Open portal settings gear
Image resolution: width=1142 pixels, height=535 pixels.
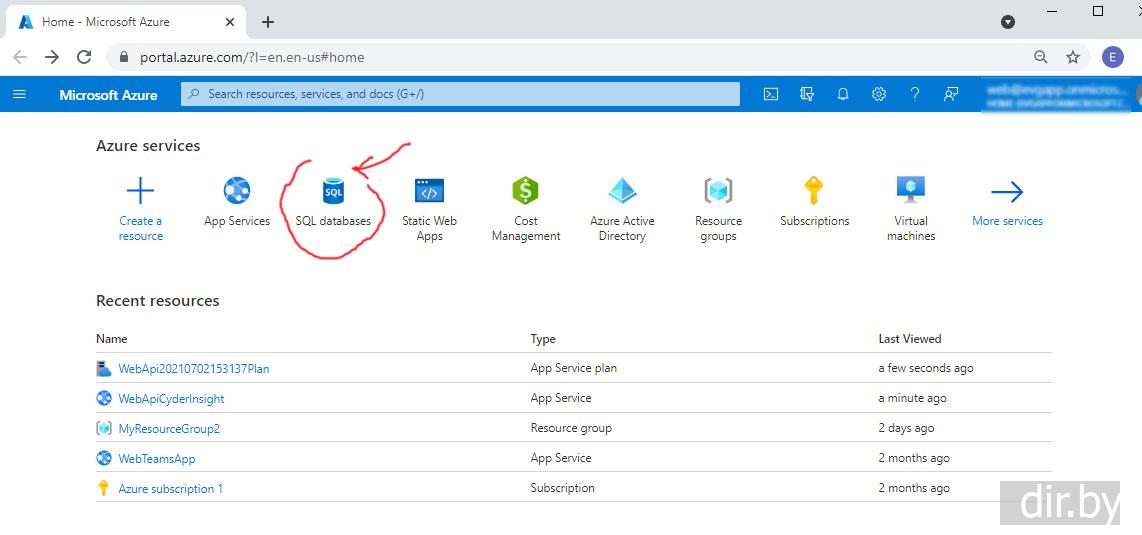(x=879, y=94)
